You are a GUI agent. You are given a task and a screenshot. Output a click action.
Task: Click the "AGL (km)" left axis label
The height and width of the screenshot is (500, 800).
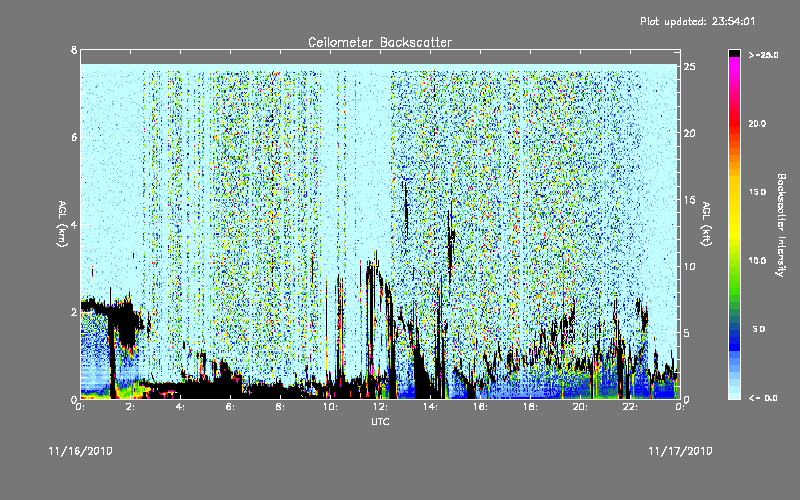62,224
